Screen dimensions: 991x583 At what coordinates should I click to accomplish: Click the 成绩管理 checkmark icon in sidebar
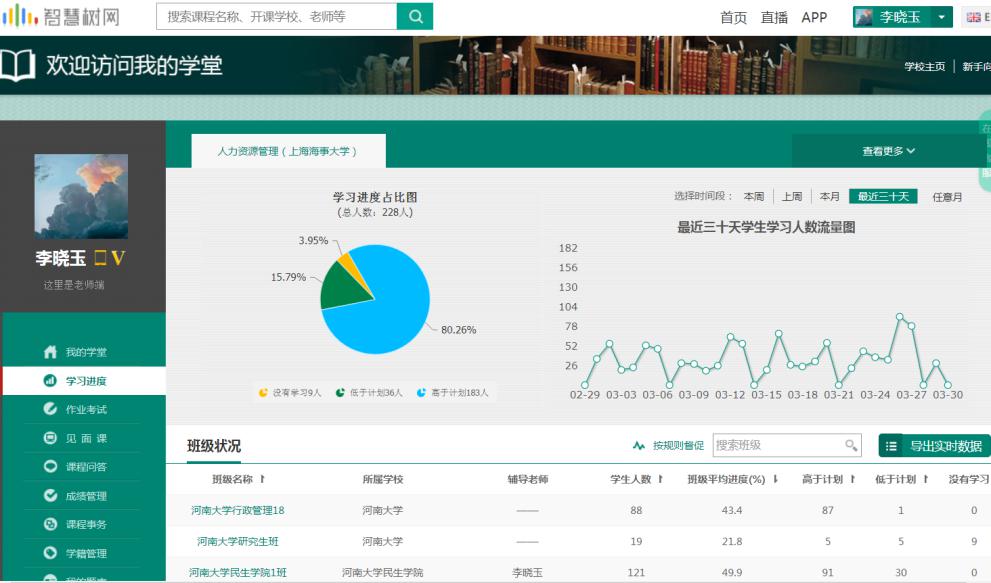click(50, 496)
